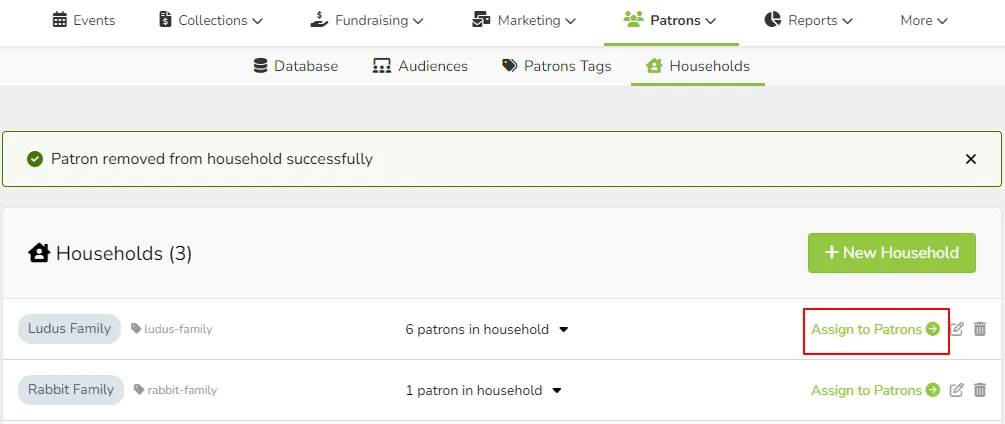Delete the Rabbit Family household

(979, 390)
